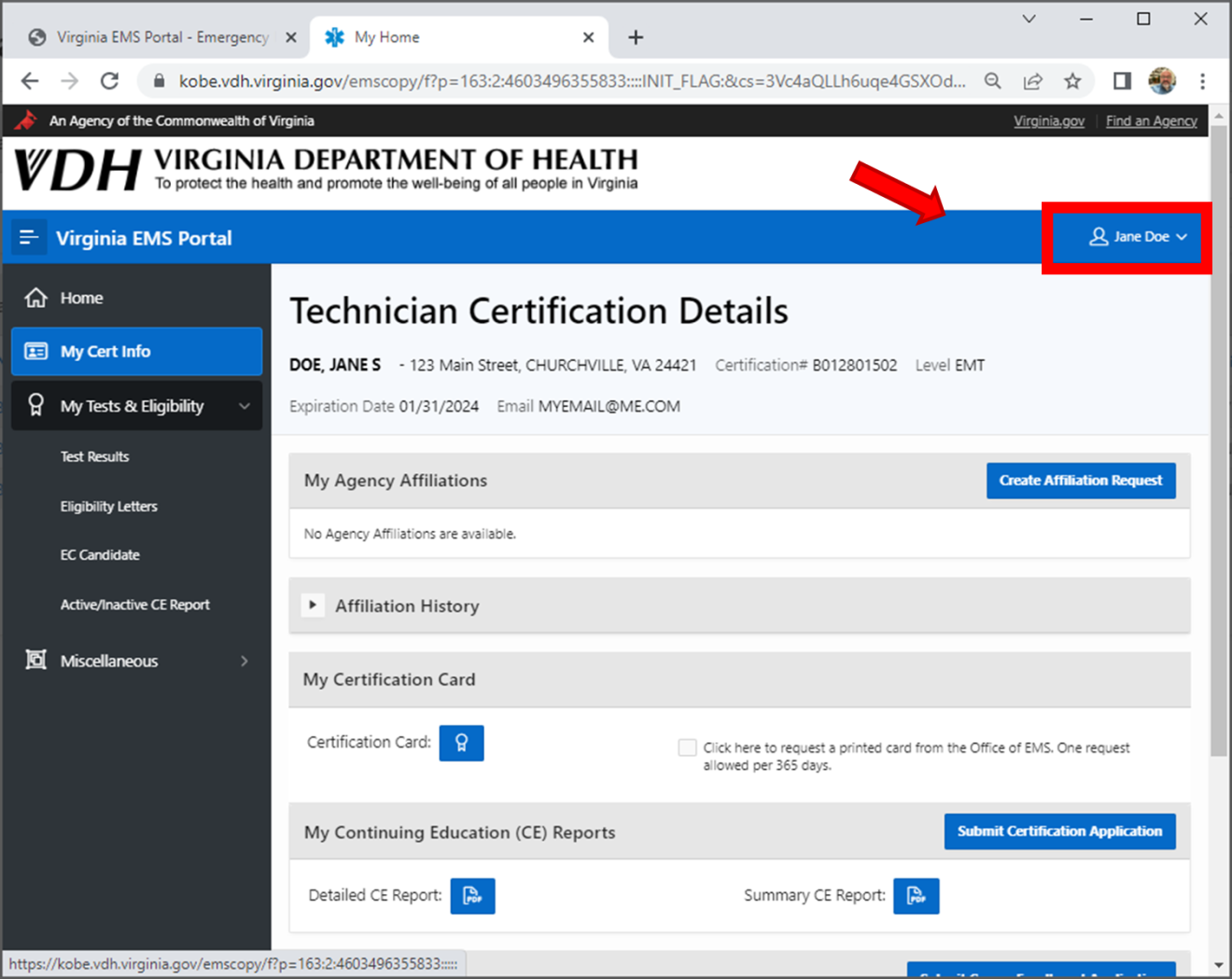
Task: Click Submit Certification Application button
Action: (1059, 832)
